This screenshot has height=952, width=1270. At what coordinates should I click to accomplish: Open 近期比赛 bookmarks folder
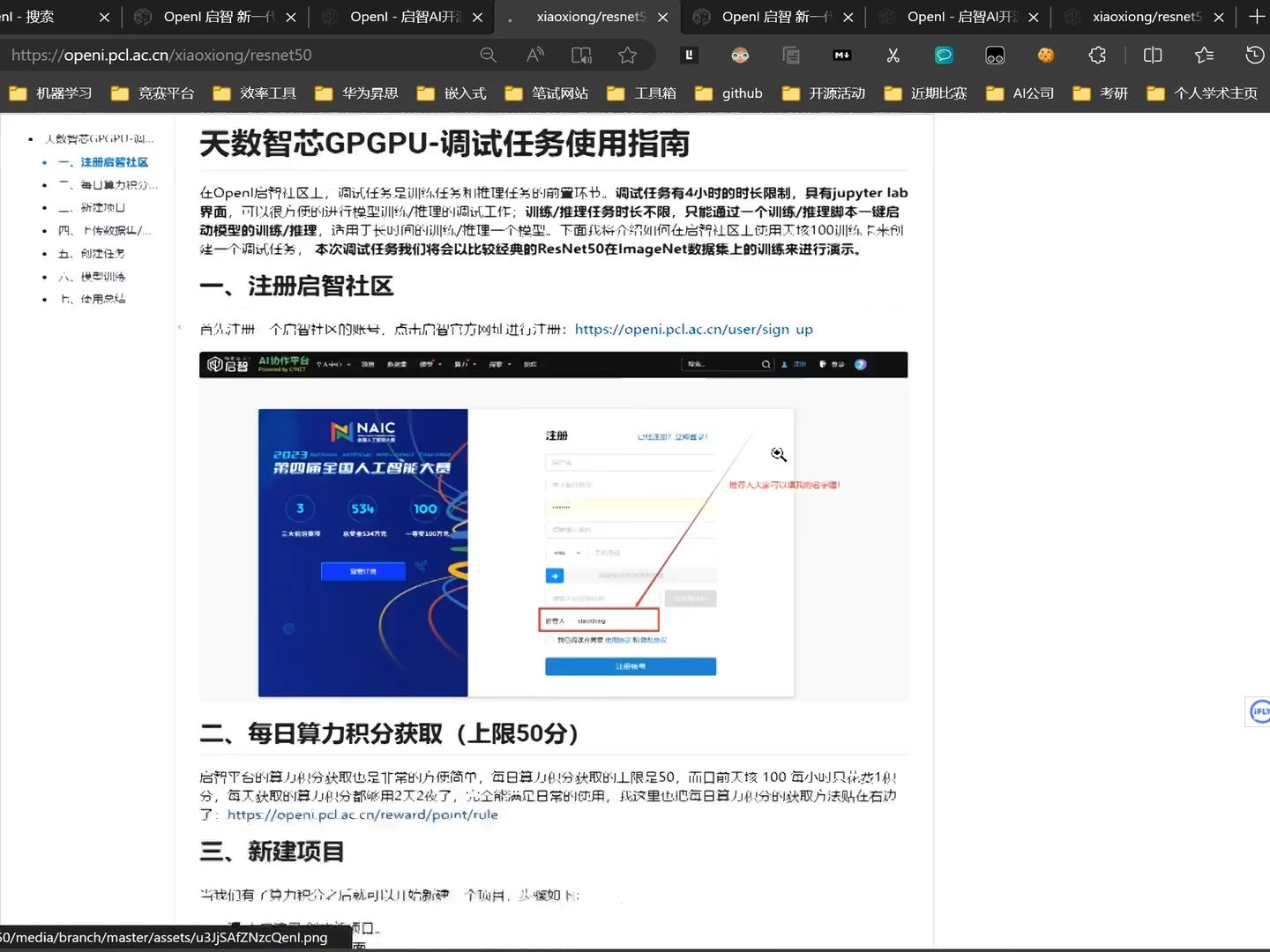925,93
